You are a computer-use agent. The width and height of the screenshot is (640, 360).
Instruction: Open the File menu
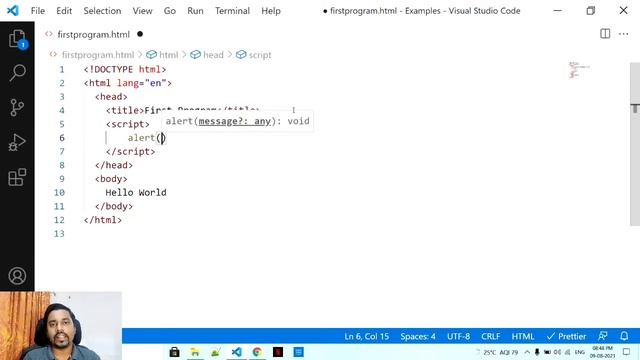[x=38, y=11]
